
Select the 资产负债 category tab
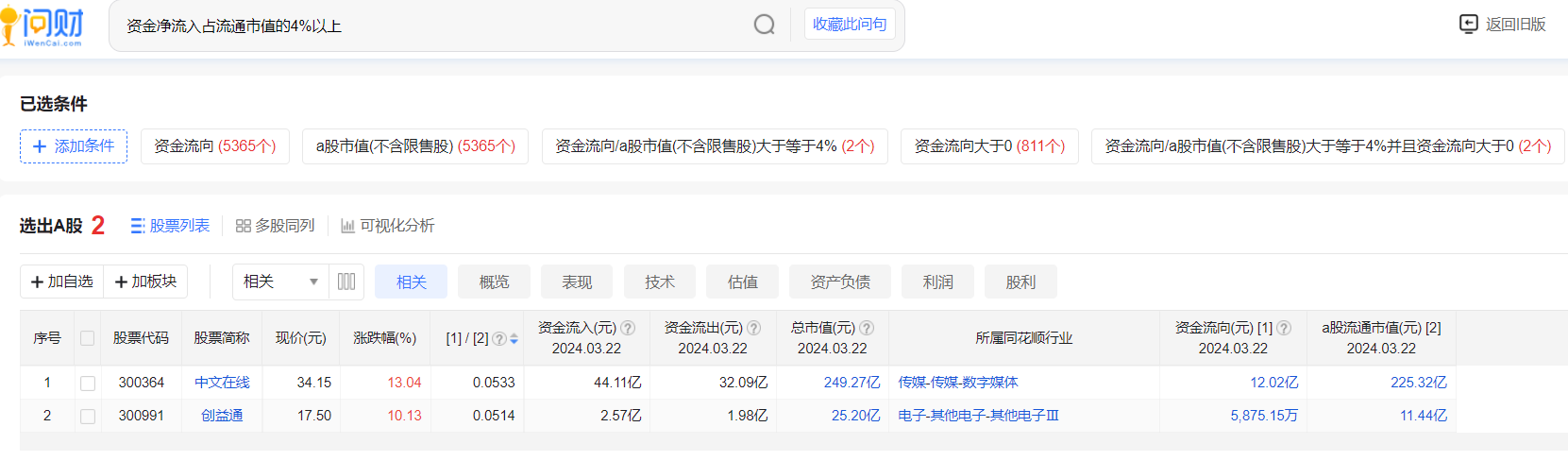[x=840, y=282]
